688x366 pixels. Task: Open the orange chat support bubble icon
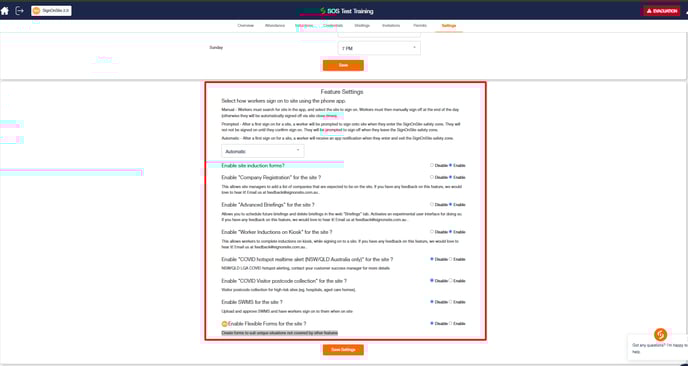(x=660, y=334)
